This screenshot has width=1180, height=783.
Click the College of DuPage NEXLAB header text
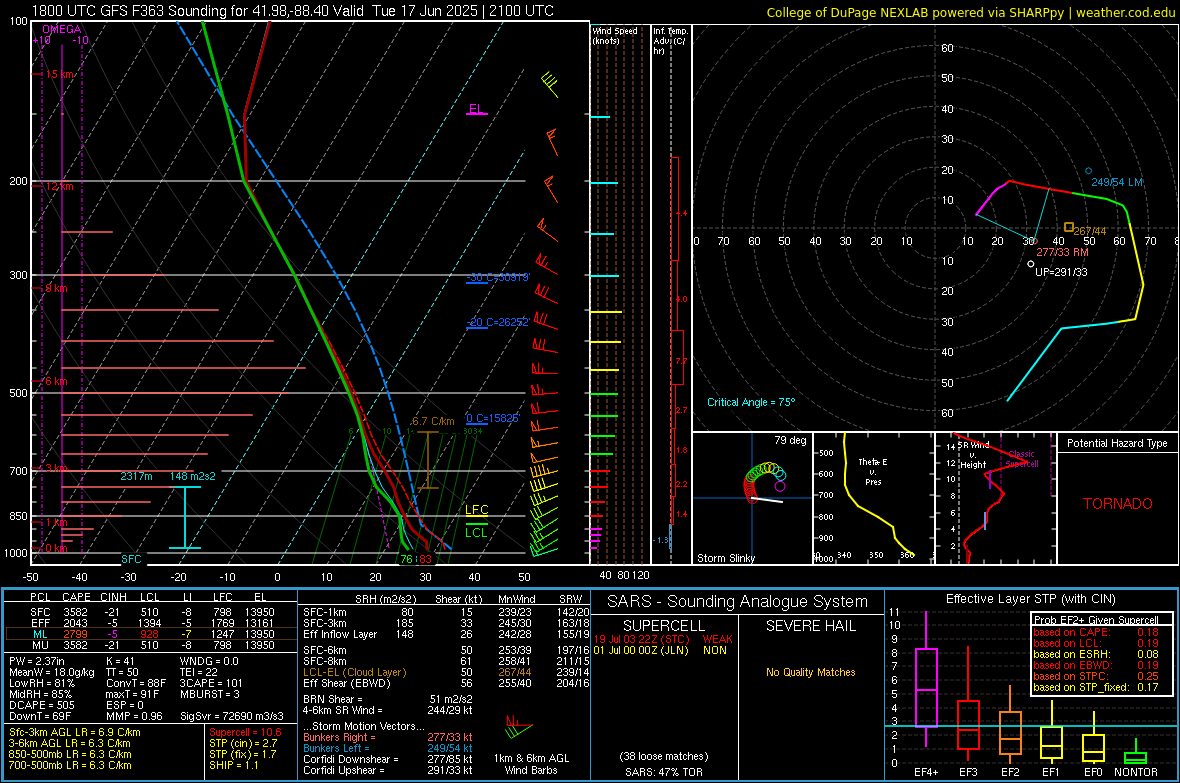point(970,12)
